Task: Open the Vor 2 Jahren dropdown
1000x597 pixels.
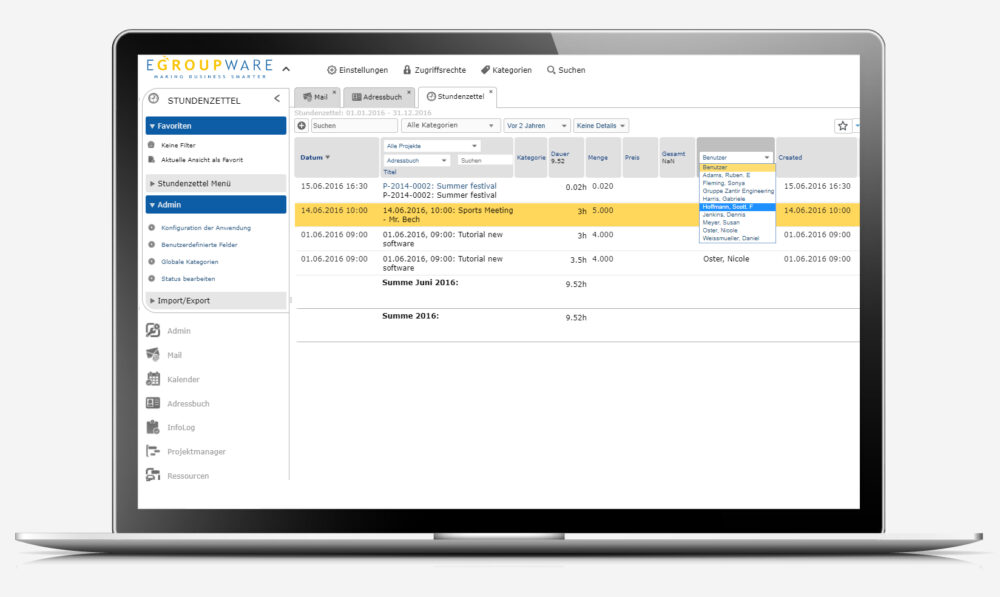Action: [x=537, y=126]
